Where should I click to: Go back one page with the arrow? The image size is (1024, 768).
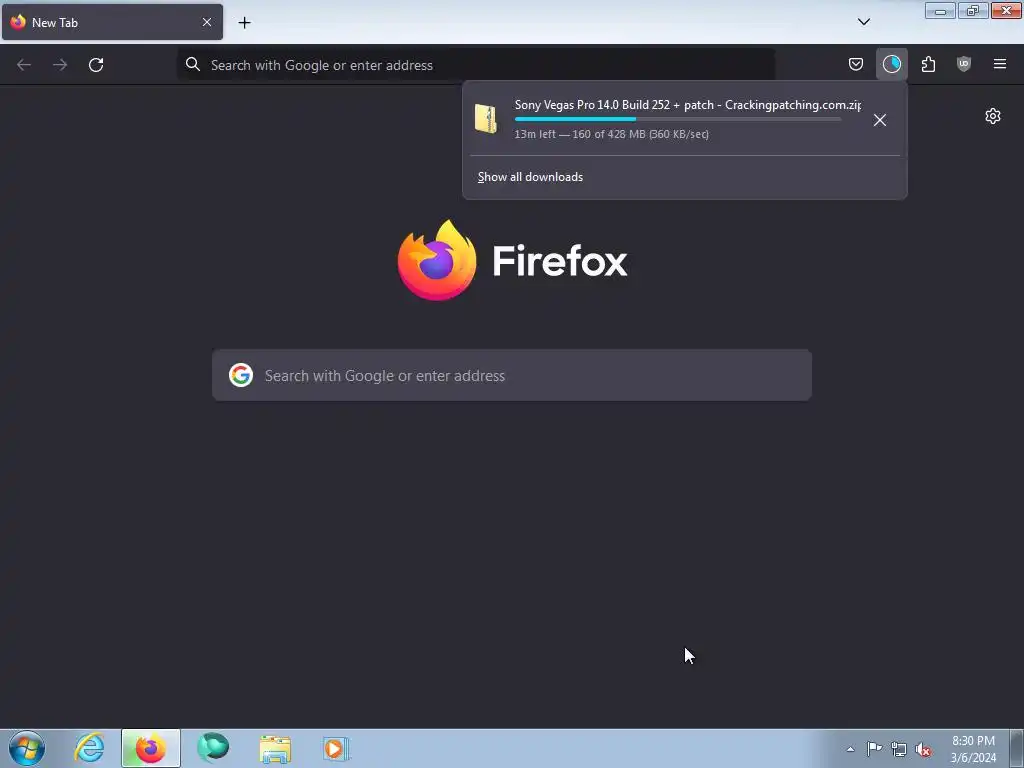(x=24, y=65)
